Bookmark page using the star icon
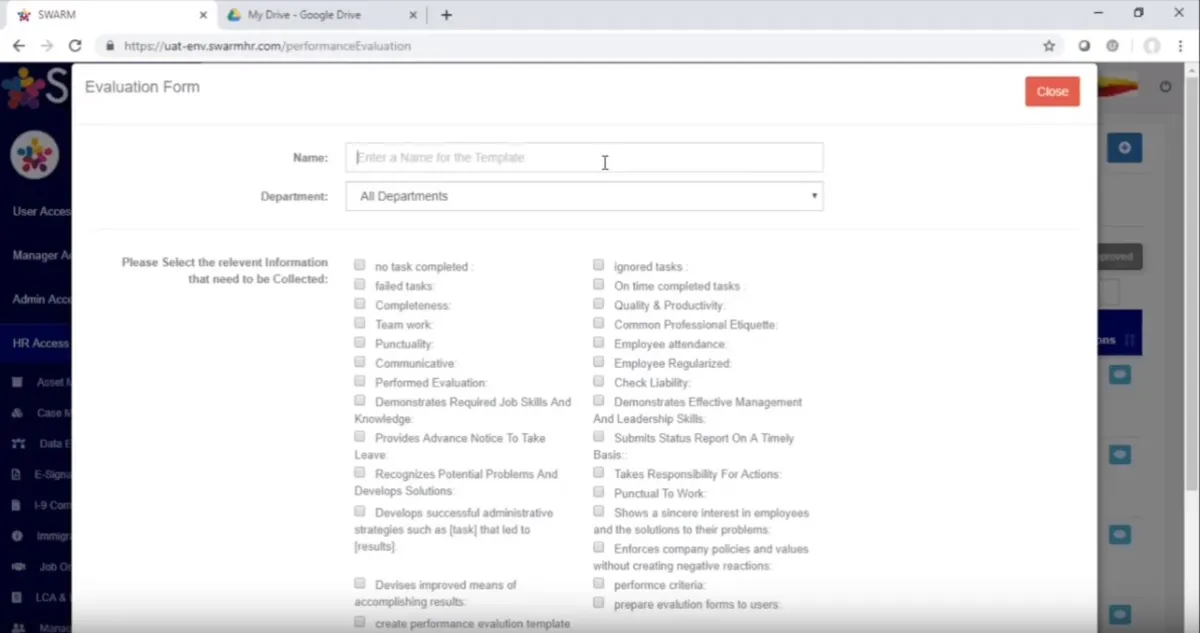The image size is (1200, 633). (x=1049, y=46)
